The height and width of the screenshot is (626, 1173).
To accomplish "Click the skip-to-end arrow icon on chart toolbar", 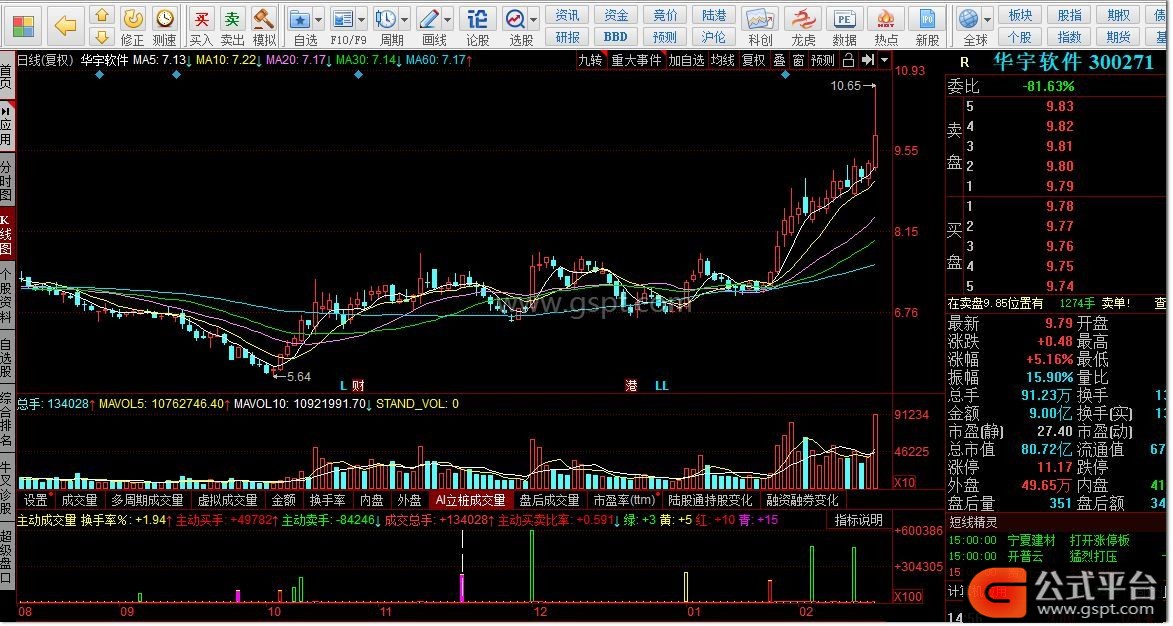I will tap(868, 60).
